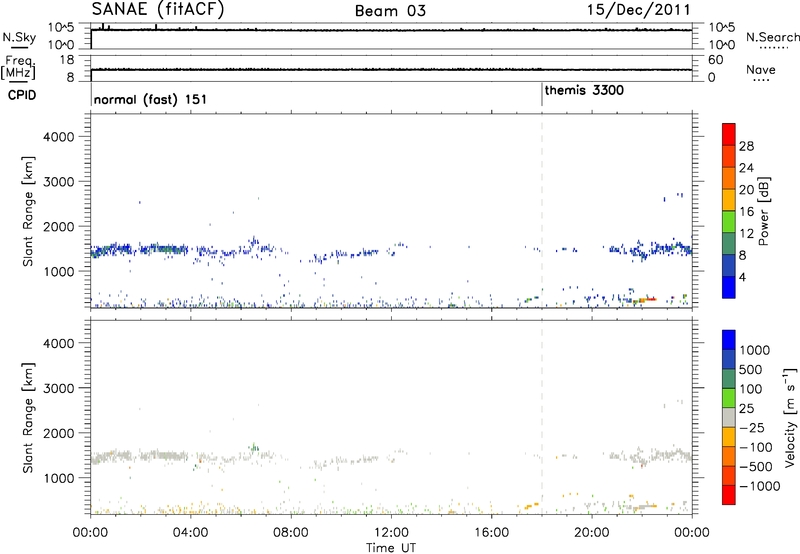Click the red top of power colorbar
This screenshot has height=554, width=800.
(729, 134)
